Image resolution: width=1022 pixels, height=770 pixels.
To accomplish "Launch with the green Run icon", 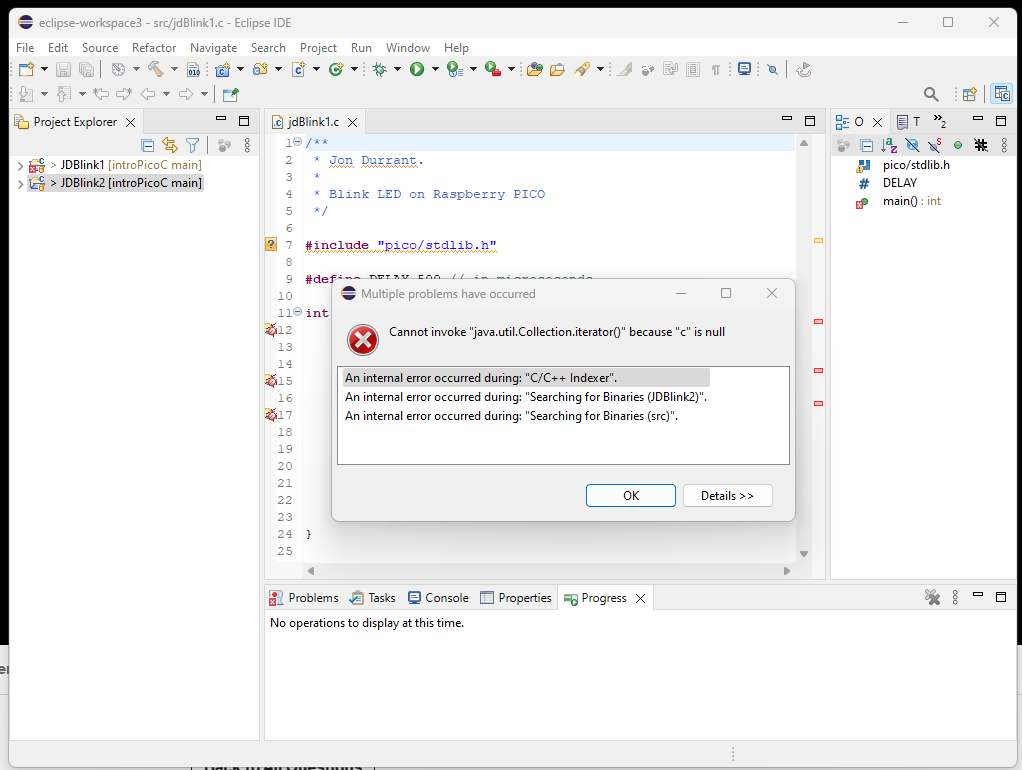I will (x=417, y=69).
